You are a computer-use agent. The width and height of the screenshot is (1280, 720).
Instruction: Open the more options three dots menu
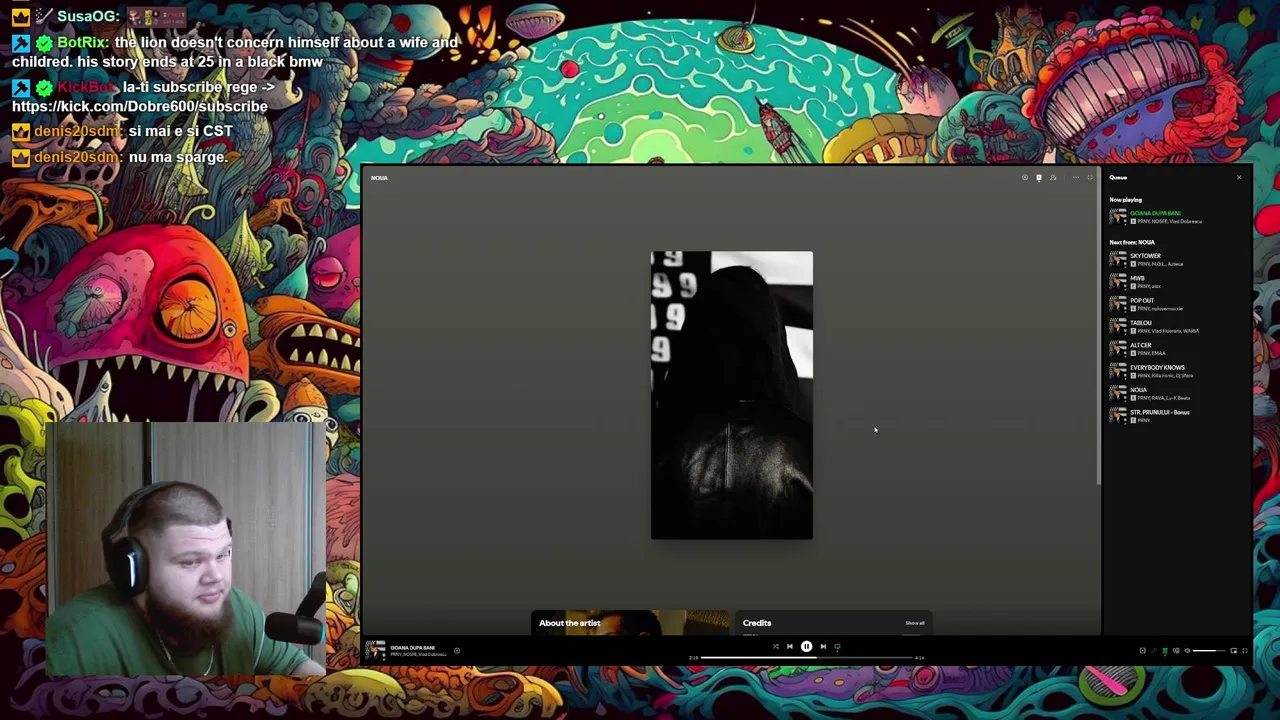pyautogui.click(x=1076, y=178)
